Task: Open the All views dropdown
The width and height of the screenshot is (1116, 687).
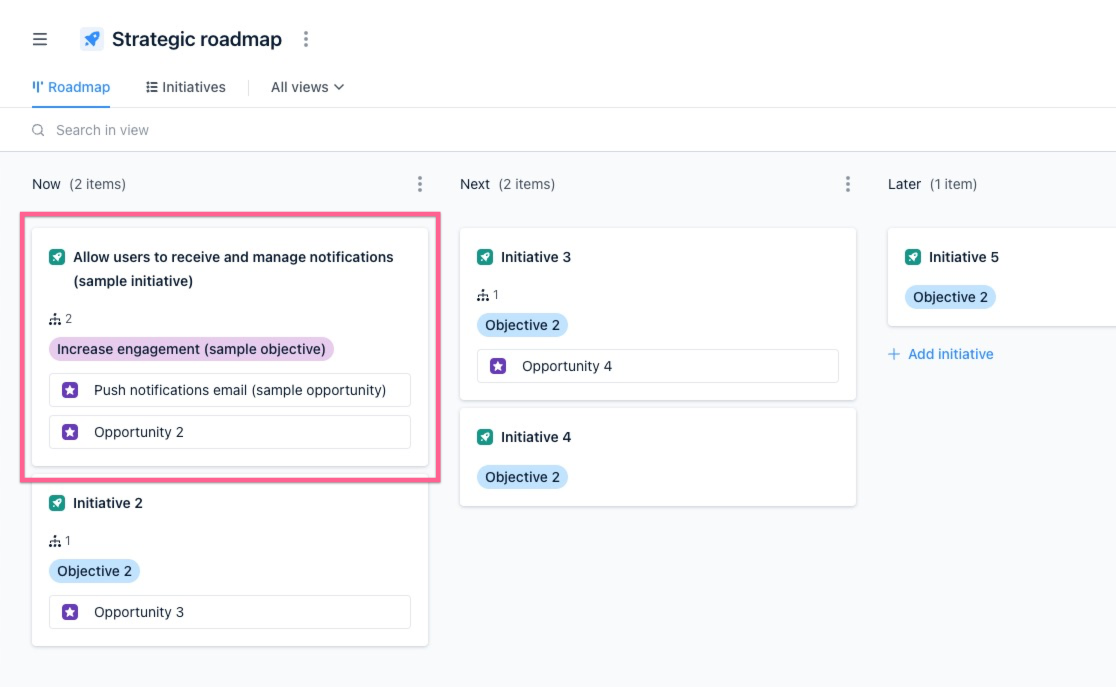Action: pyautogui.click(x=306, y=87)
